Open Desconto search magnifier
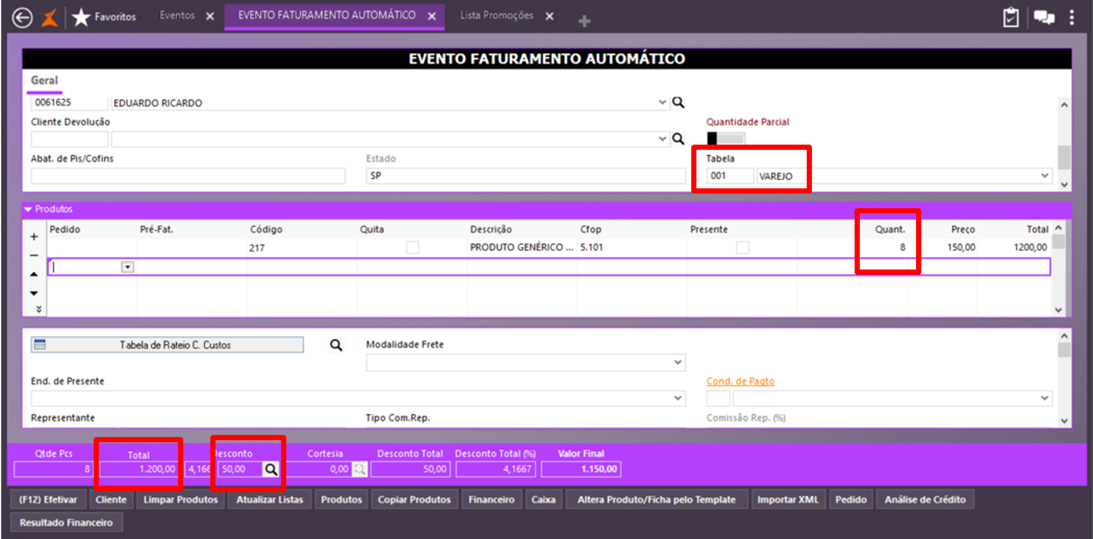 coord(270,469)
